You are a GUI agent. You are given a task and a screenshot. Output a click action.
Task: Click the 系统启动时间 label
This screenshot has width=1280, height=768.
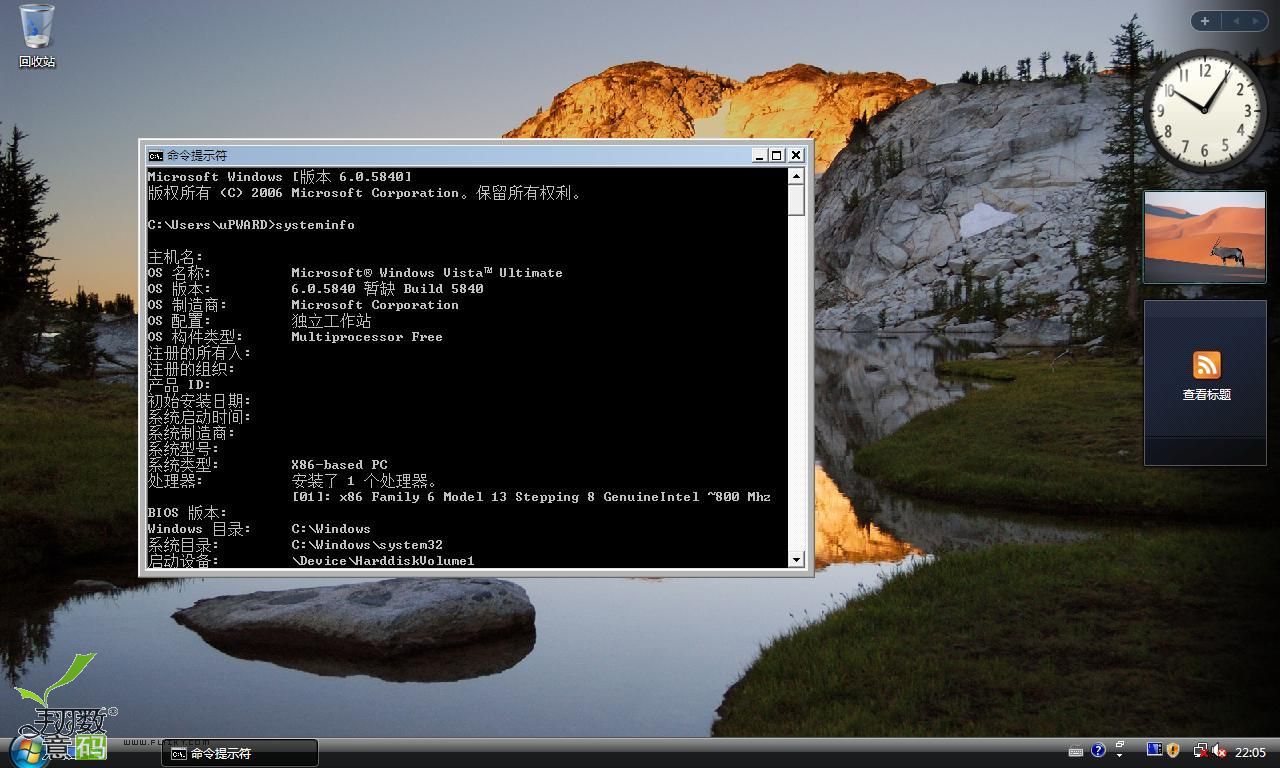[x=200, y=417]
